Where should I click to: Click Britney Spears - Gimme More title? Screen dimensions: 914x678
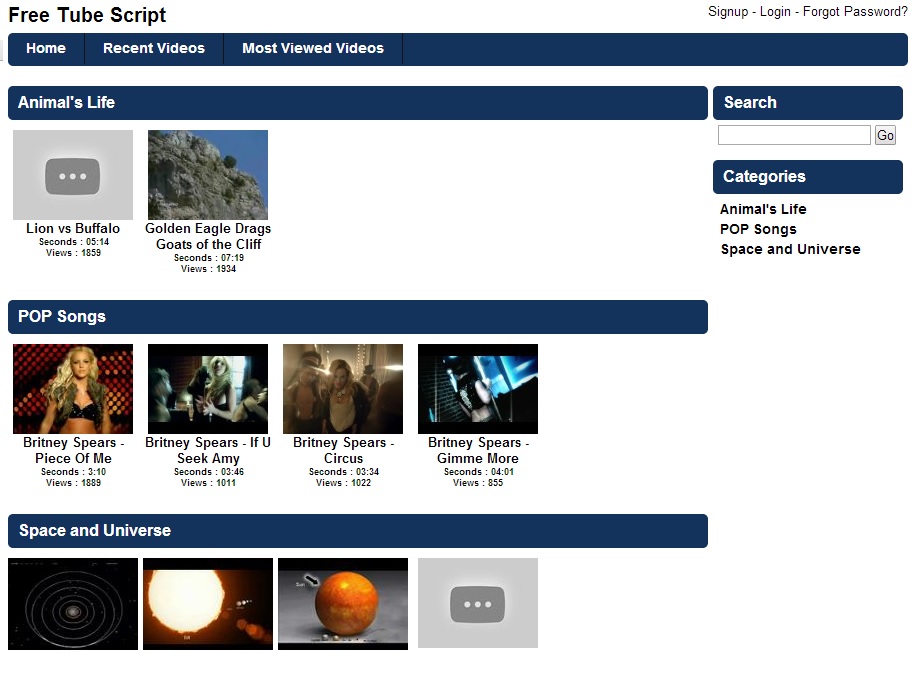[478, 450]
